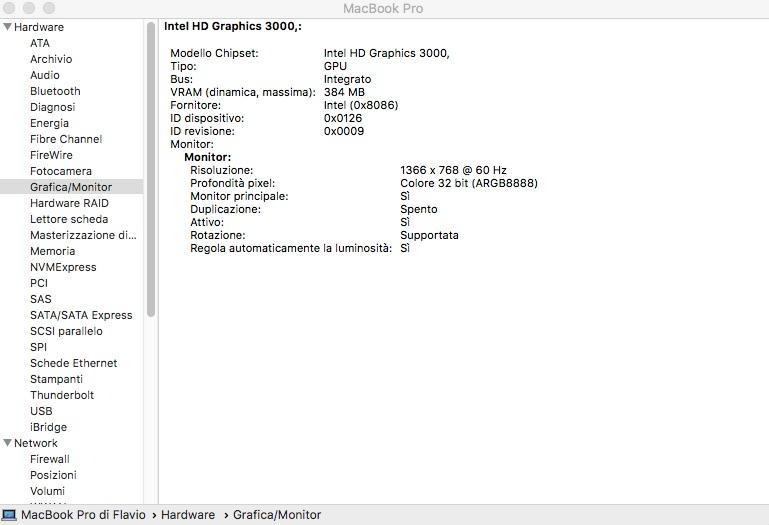
Task: Click MacBook Pro di Flavio in path bar
Action: point(83,515)
